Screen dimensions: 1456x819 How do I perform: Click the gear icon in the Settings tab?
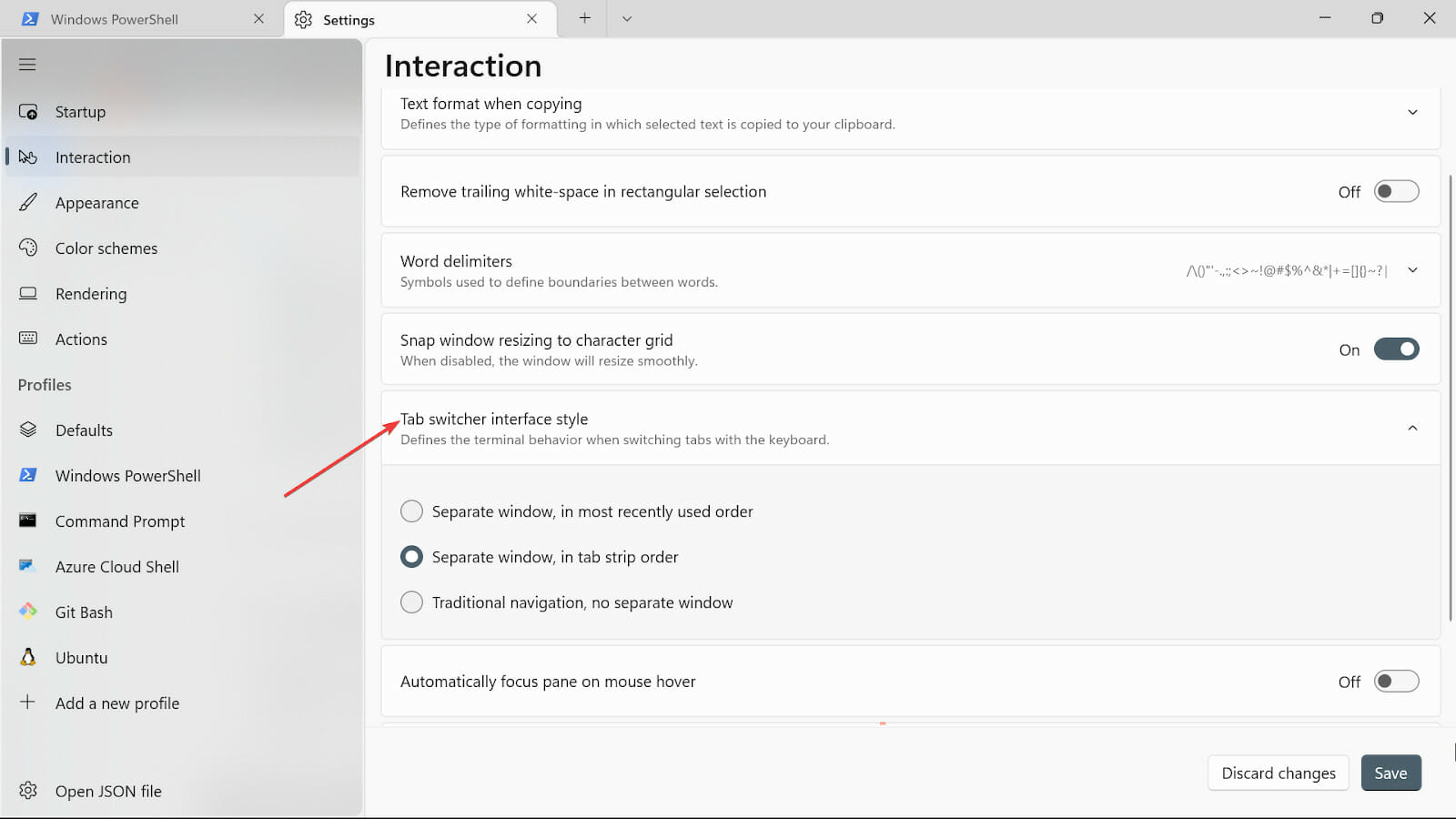303,19
